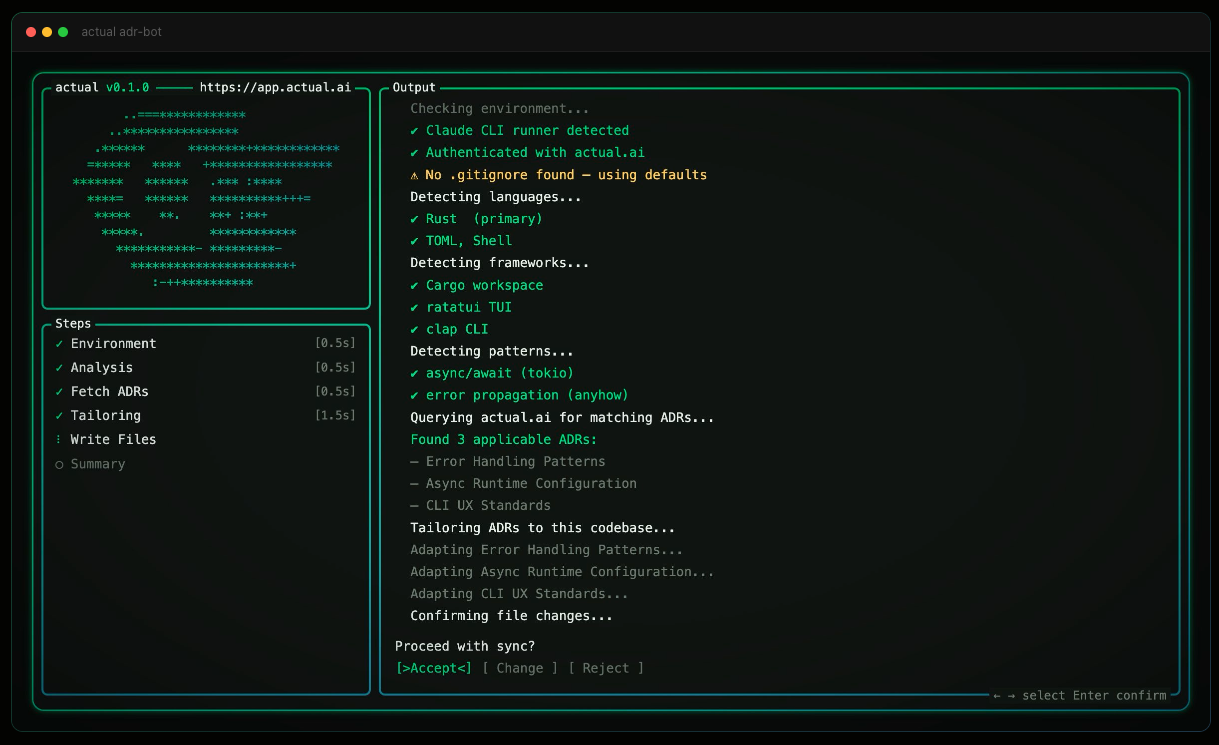Viewport: 1219px width, 745px height.
Task: Click the checkmark before Authenticated with actual.ai
Action: 414,152
